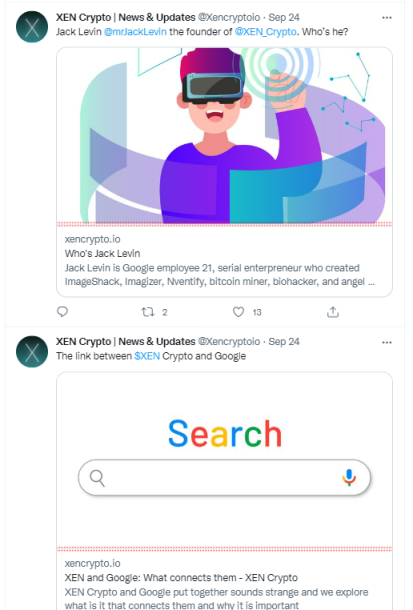
Task: Open the "Who's Jack Levin" article title
Action: coord(102,254)
